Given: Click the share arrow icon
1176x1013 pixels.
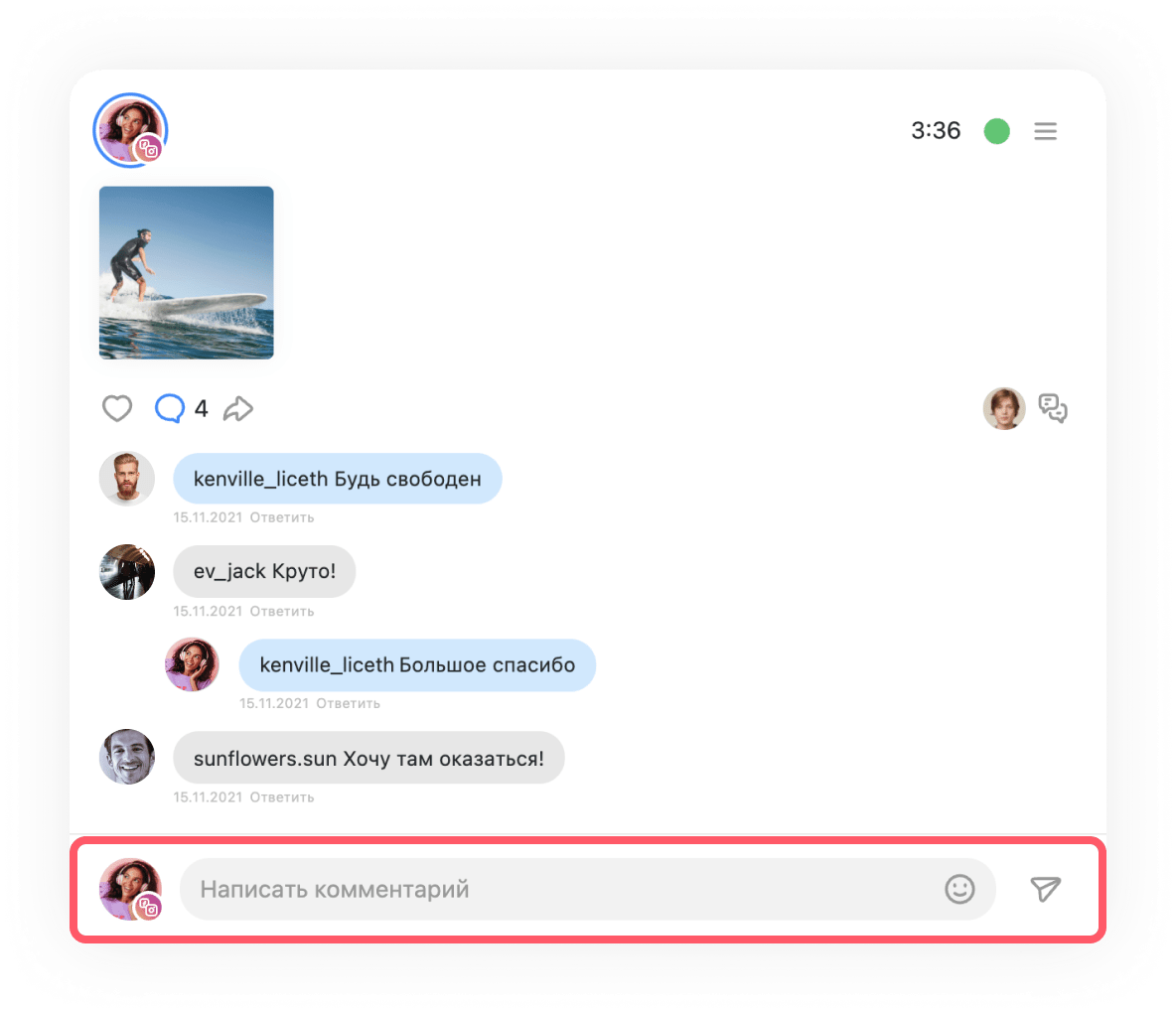Looking at the screenshot, I should [238, 408].
